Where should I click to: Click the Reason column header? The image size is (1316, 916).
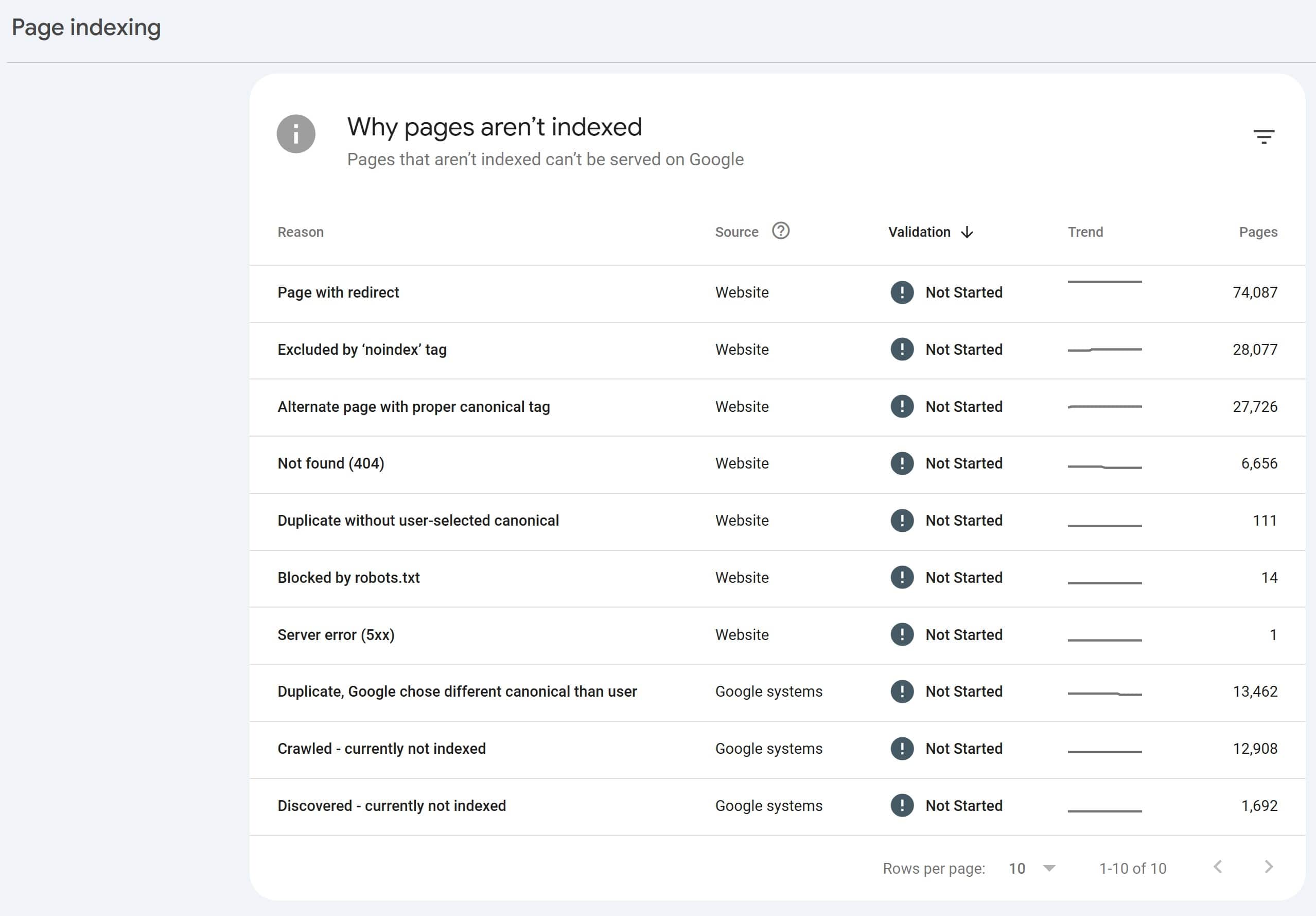301,232
